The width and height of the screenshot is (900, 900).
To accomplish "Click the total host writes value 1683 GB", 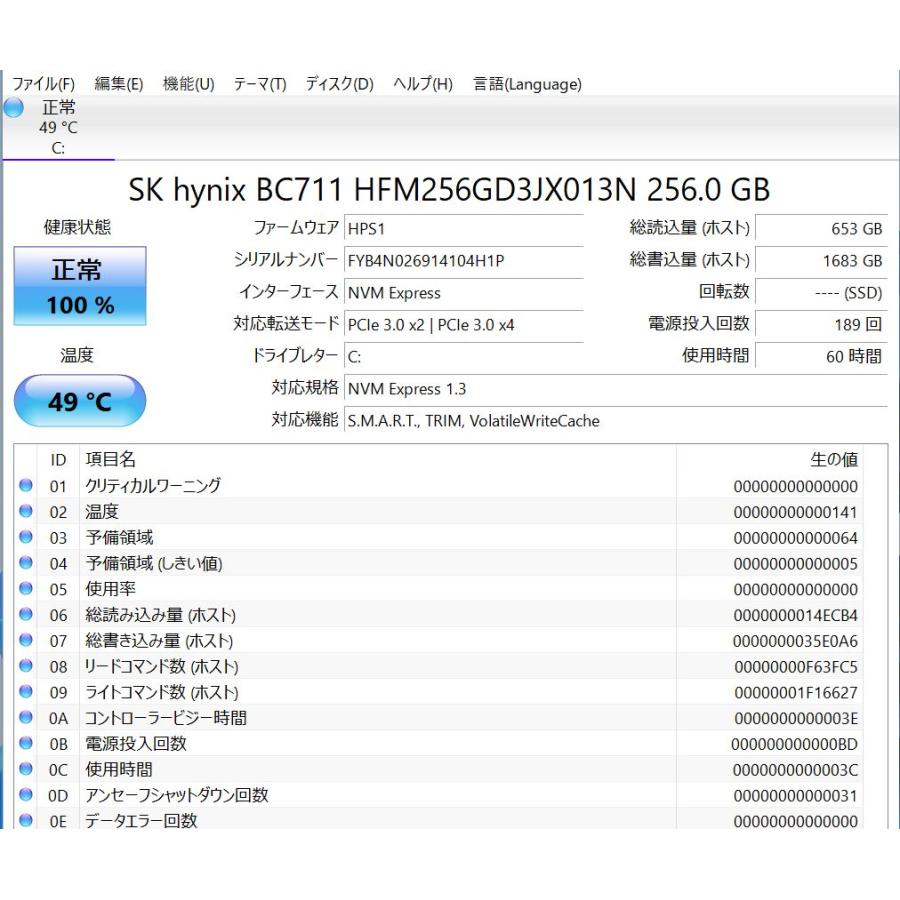I will (821, 261).
